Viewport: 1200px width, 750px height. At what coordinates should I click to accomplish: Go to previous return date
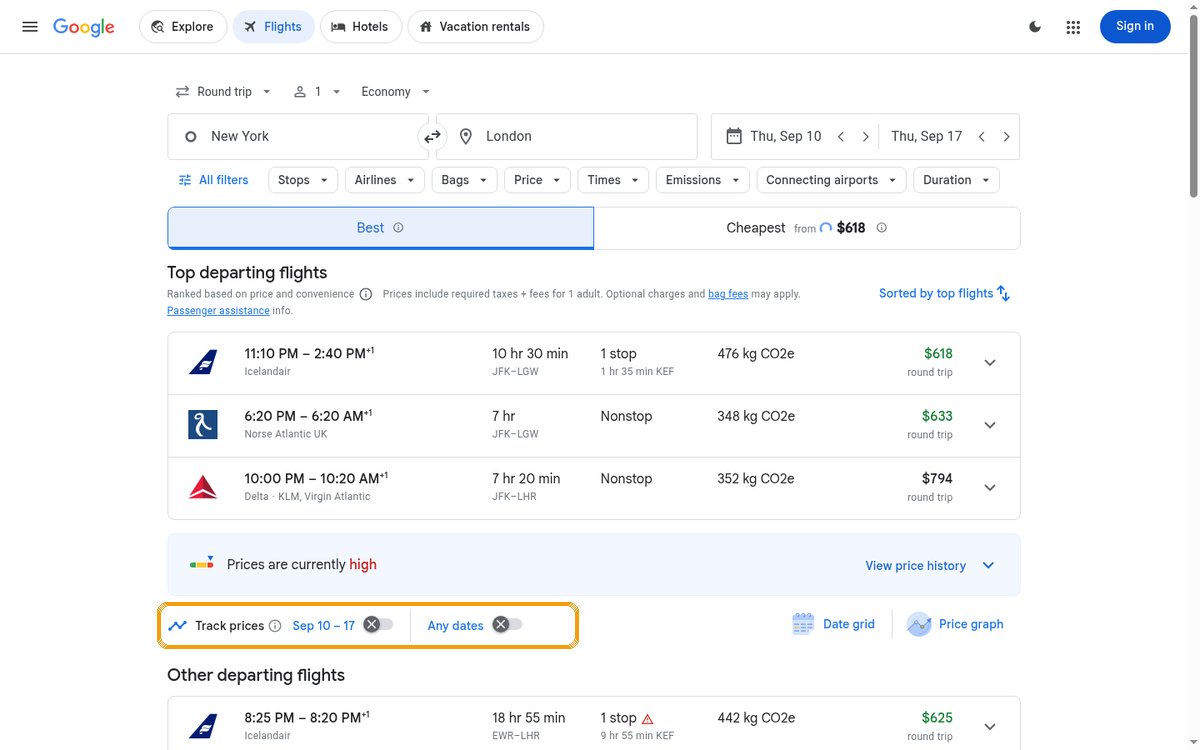pos(982,137)
